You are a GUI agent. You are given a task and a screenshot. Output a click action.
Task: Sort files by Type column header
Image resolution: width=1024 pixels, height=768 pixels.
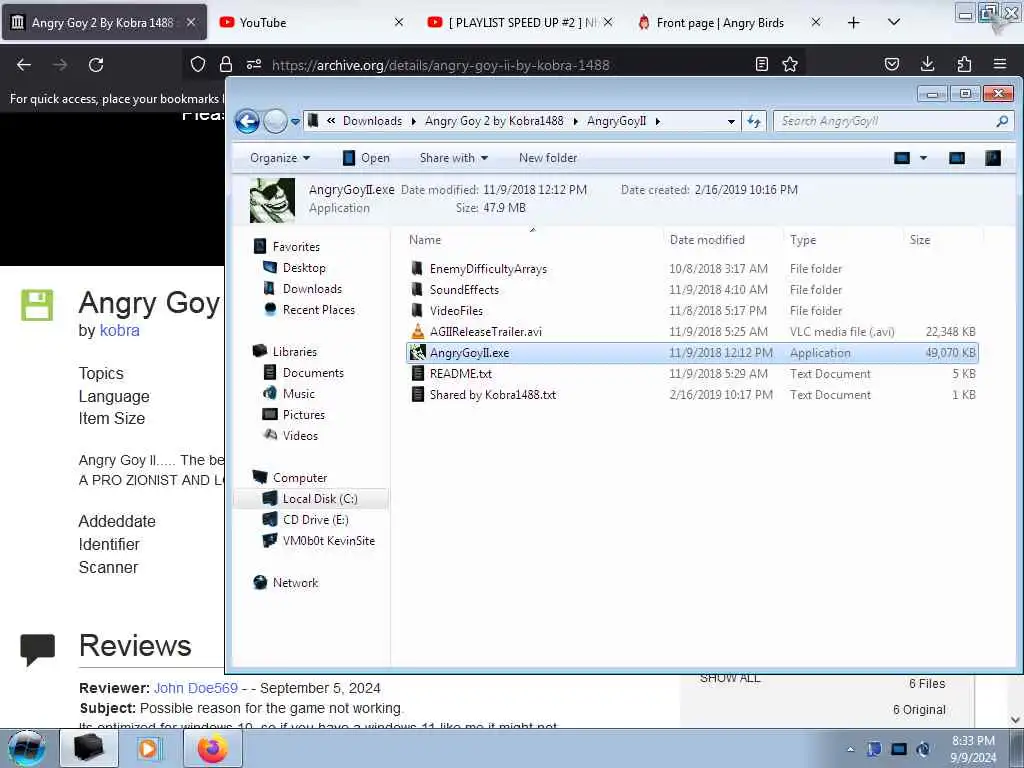(803, 240)
